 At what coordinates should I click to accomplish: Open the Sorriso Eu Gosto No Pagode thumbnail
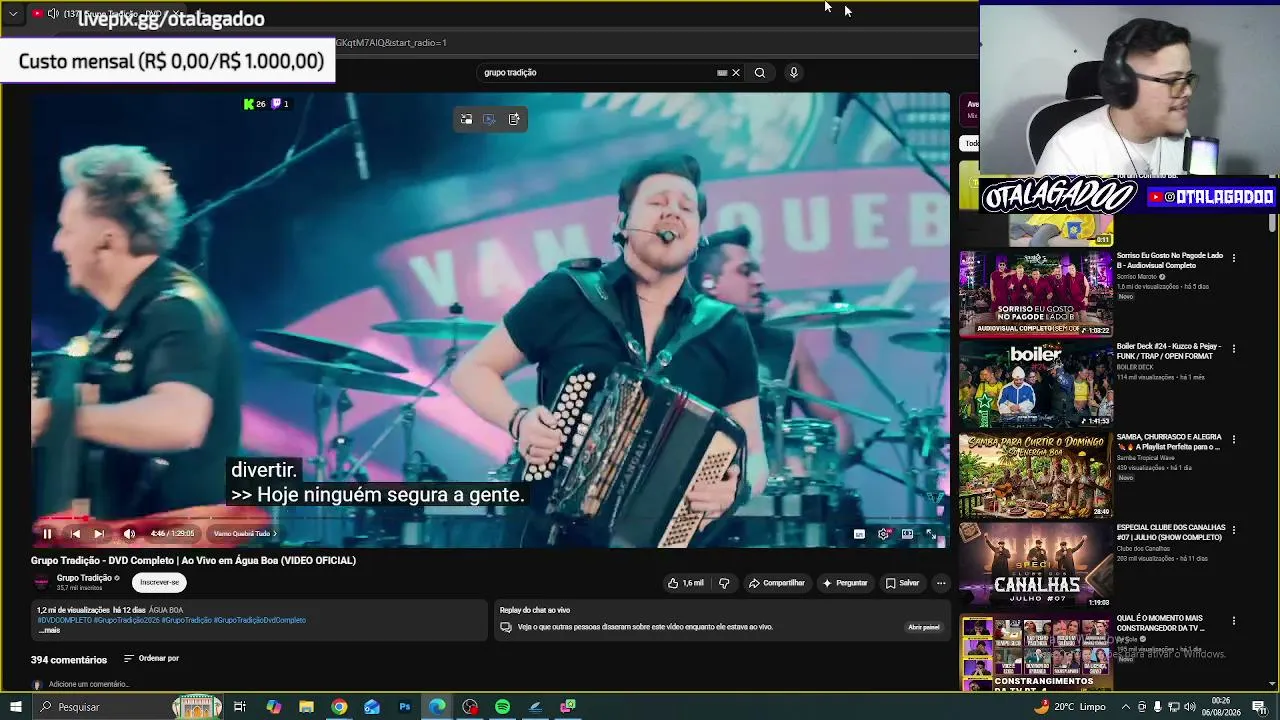pyautogui.click(x=1036, y=293)
